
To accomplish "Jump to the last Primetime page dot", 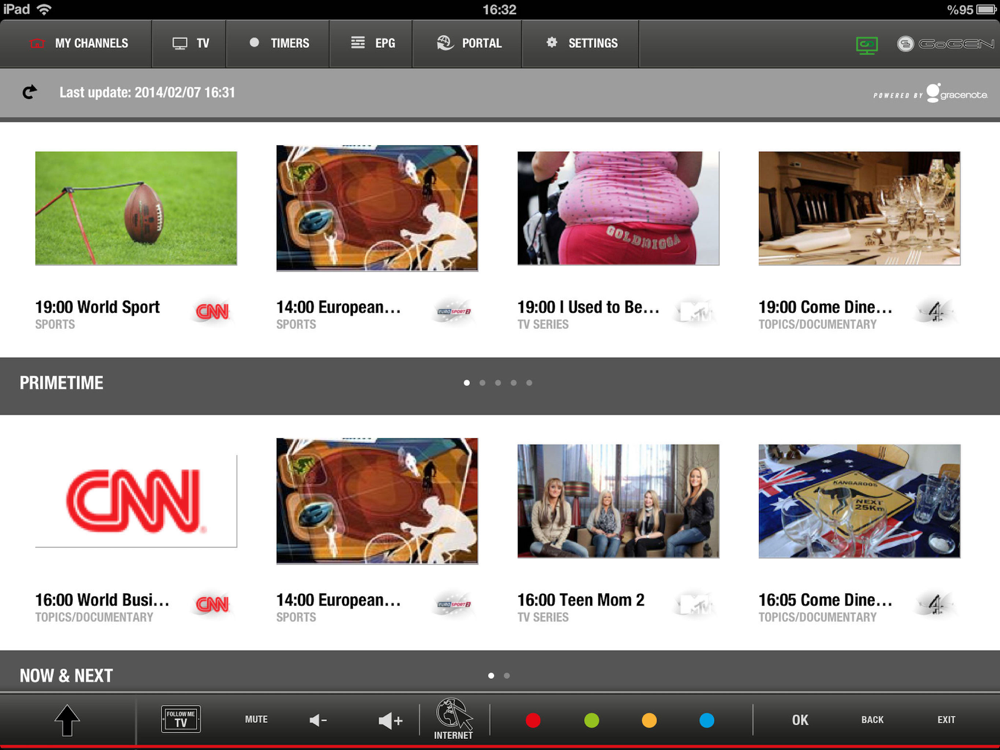I will click(529, 383).
